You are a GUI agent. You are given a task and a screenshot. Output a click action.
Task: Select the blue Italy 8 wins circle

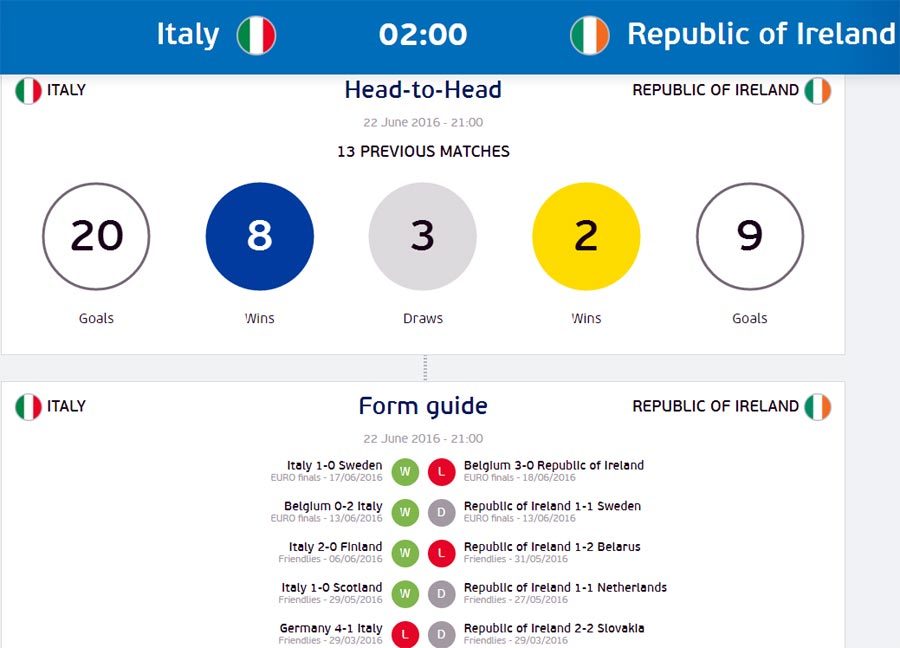260,236
